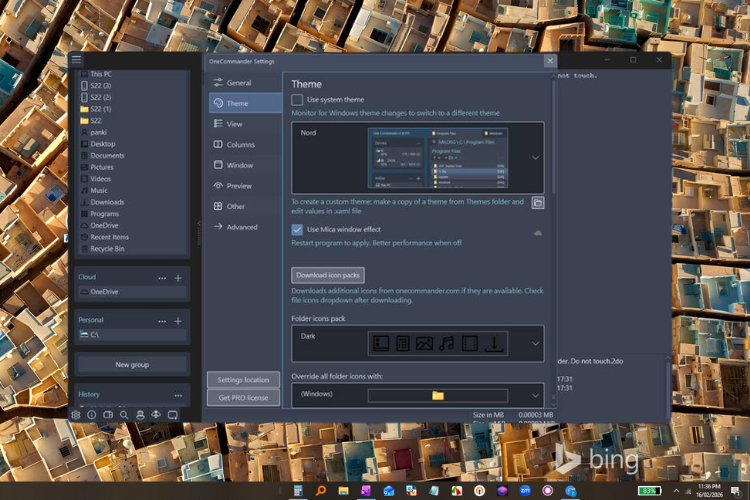Open Zoom from the taskbar
This screenshot has width=750, height=500.
point(525,490)
